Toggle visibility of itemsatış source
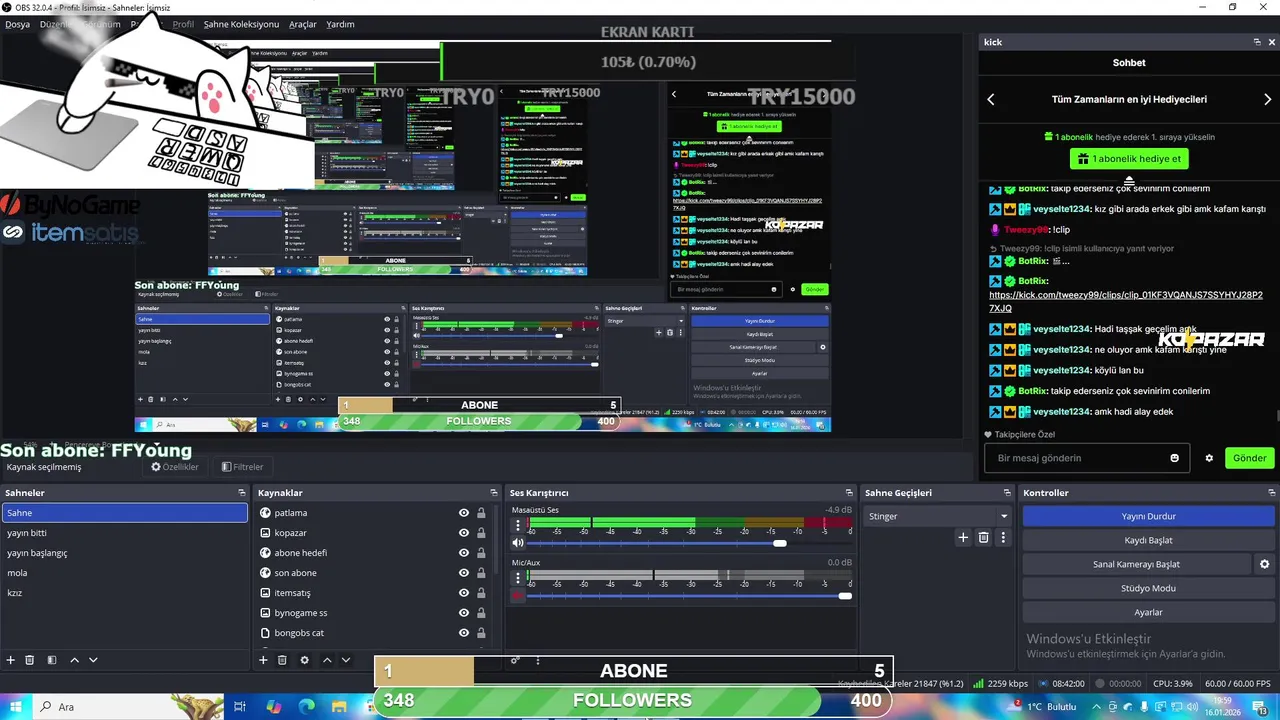1280x720 pixels. tap(464, 593)
